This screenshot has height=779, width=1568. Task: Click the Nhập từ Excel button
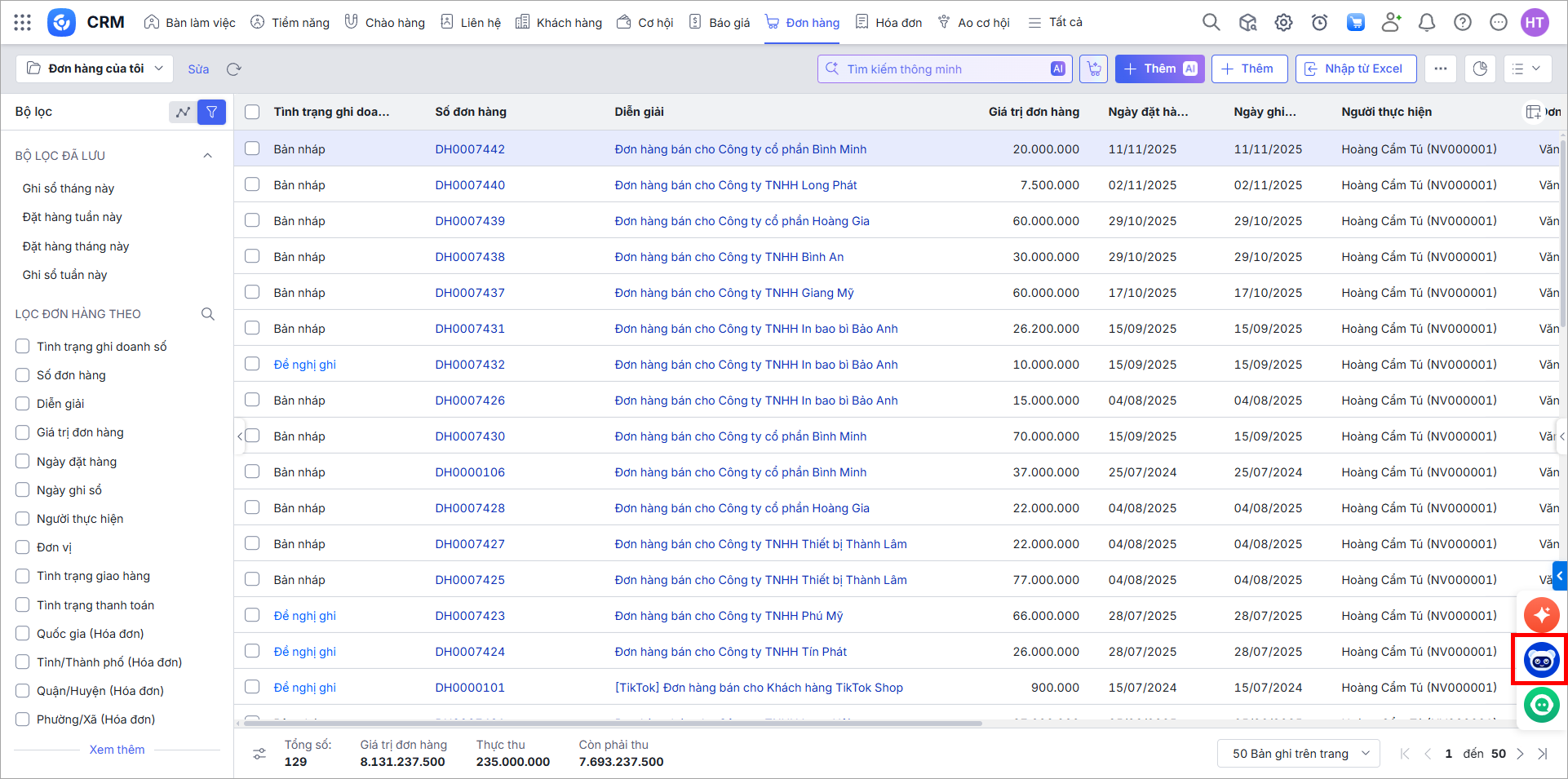[x=1355, y=69]
